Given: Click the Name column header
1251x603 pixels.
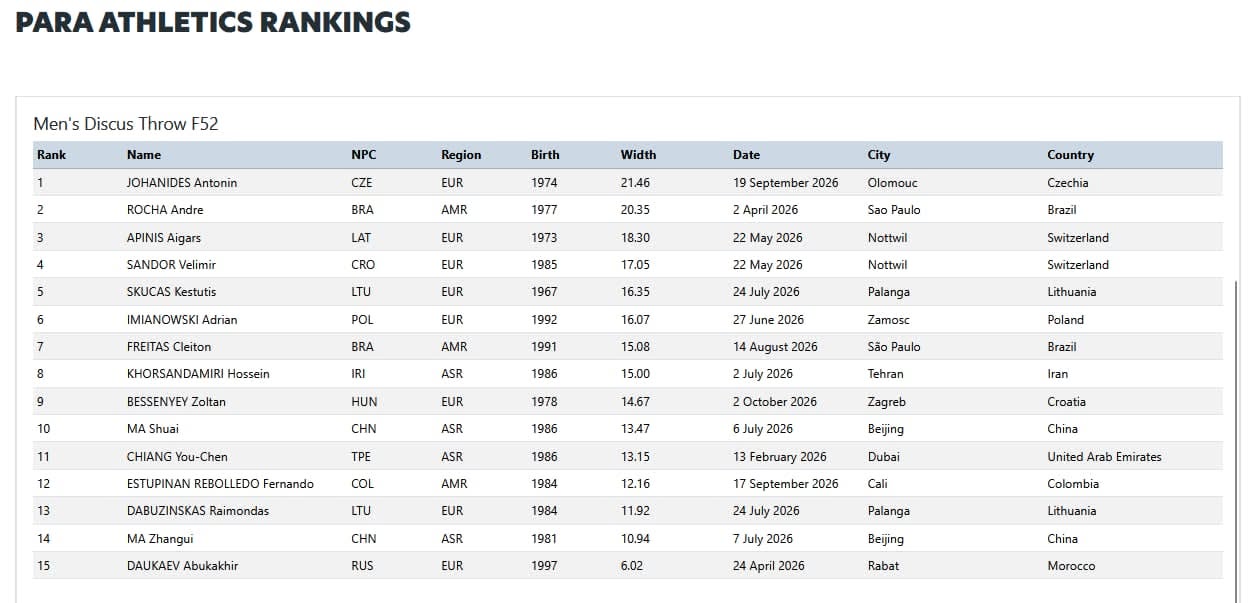Looking at the screenshot, I should click(x=144, y=155).
